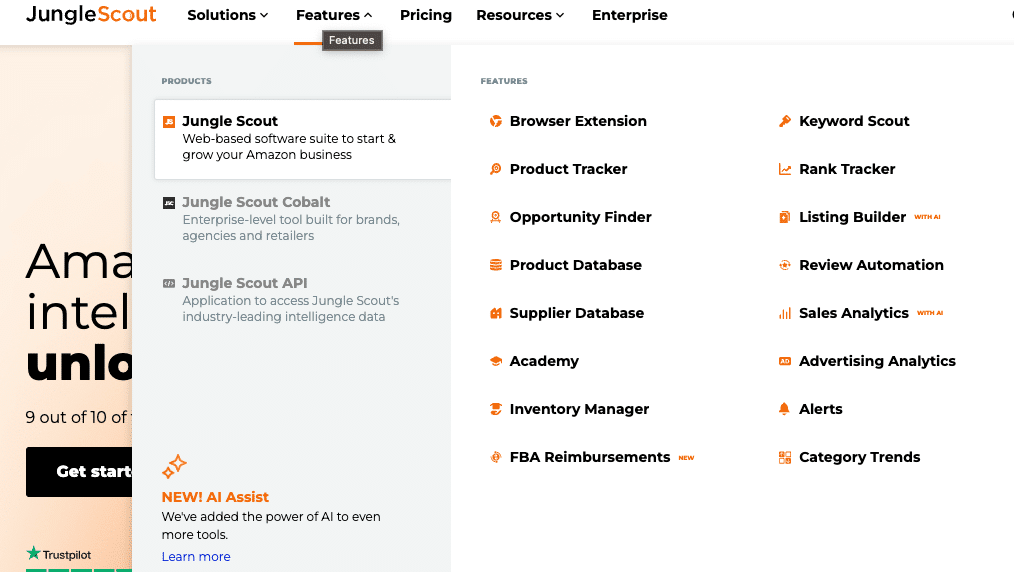Open the Supplier Database feature
This screenshot has width=1014, height=572.
[576, 313]
